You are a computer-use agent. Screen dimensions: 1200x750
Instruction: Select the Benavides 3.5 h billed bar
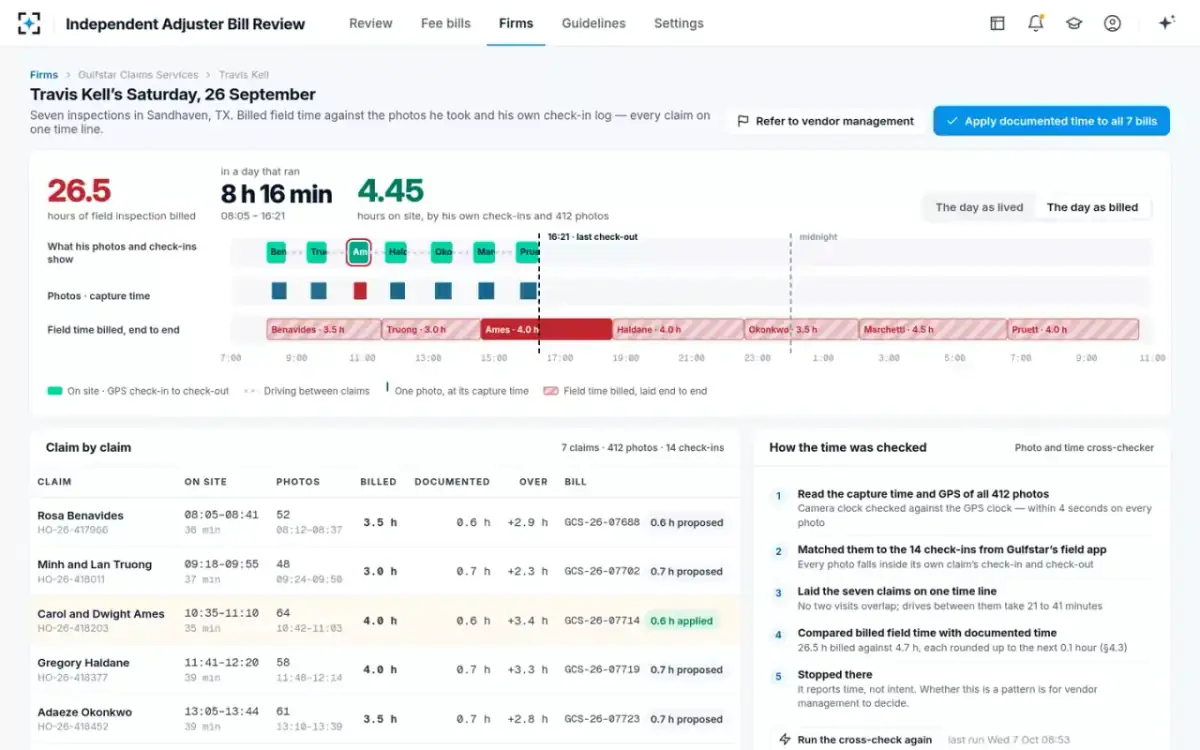(324, 329)
